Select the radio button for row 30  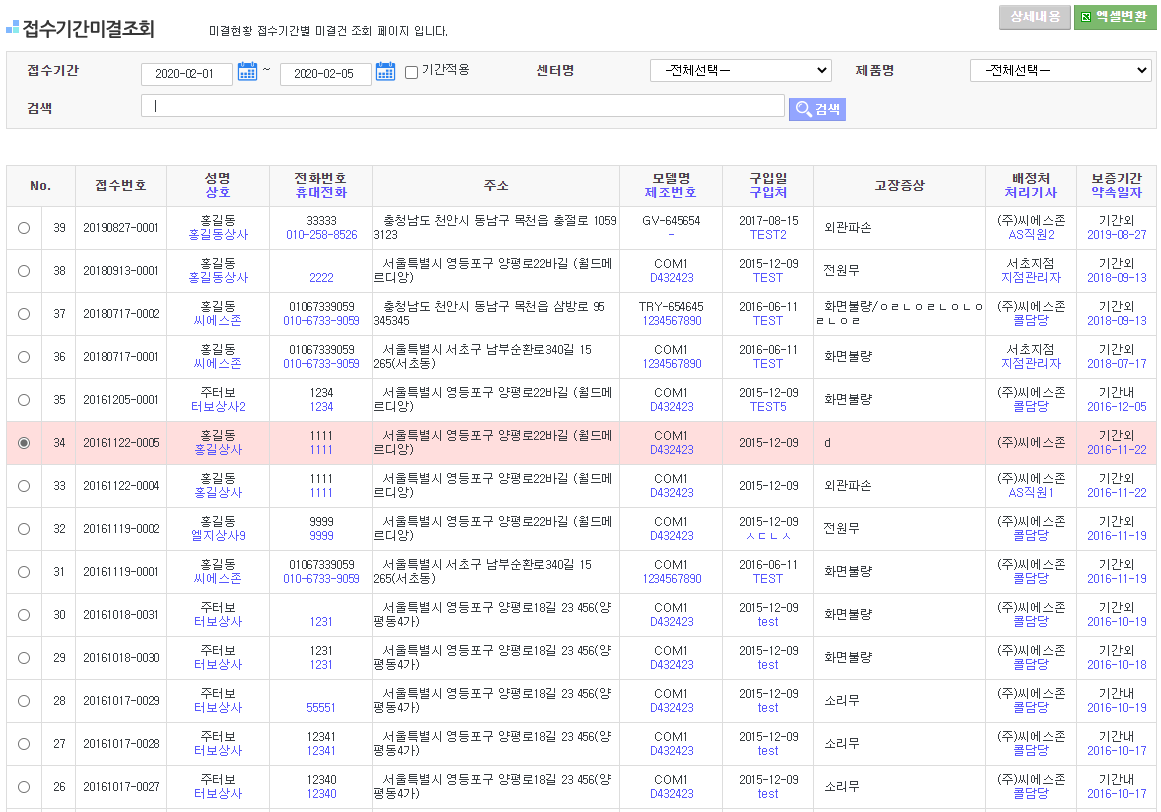click(x=24, y=615)
